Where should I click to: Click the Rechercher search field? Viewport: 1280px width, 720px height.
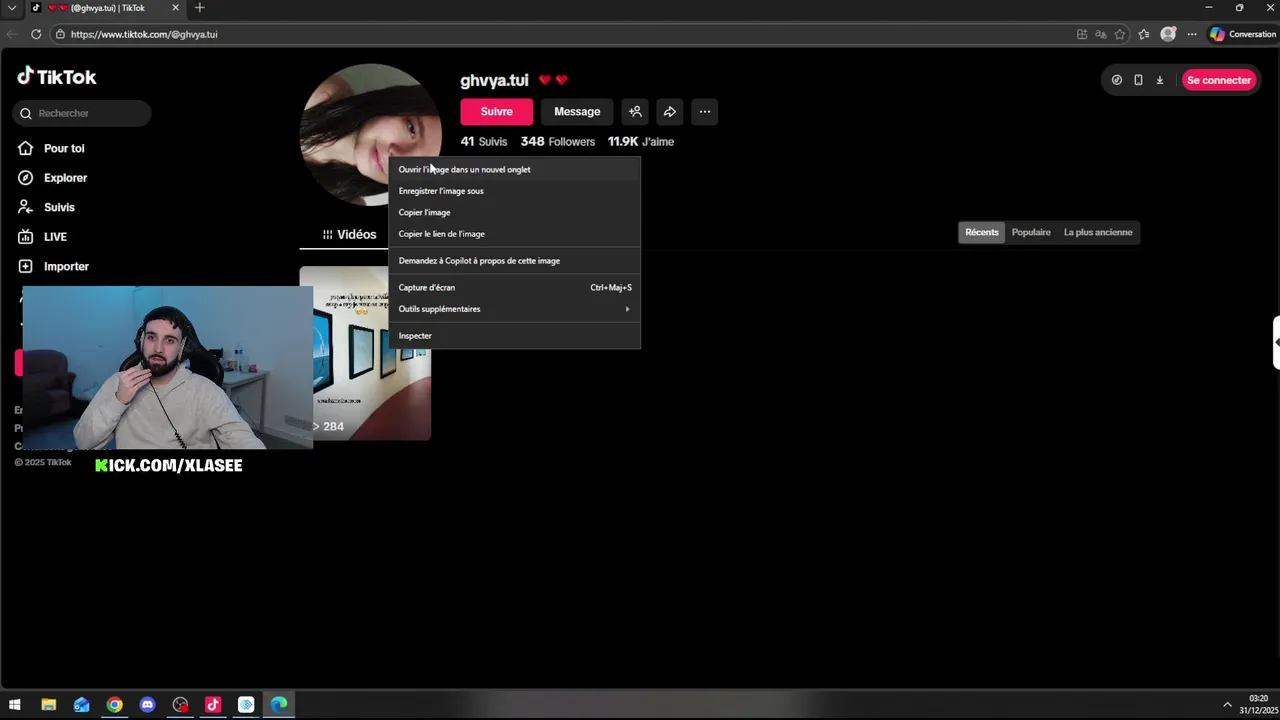pyautogui.click(x=82, y=113)
